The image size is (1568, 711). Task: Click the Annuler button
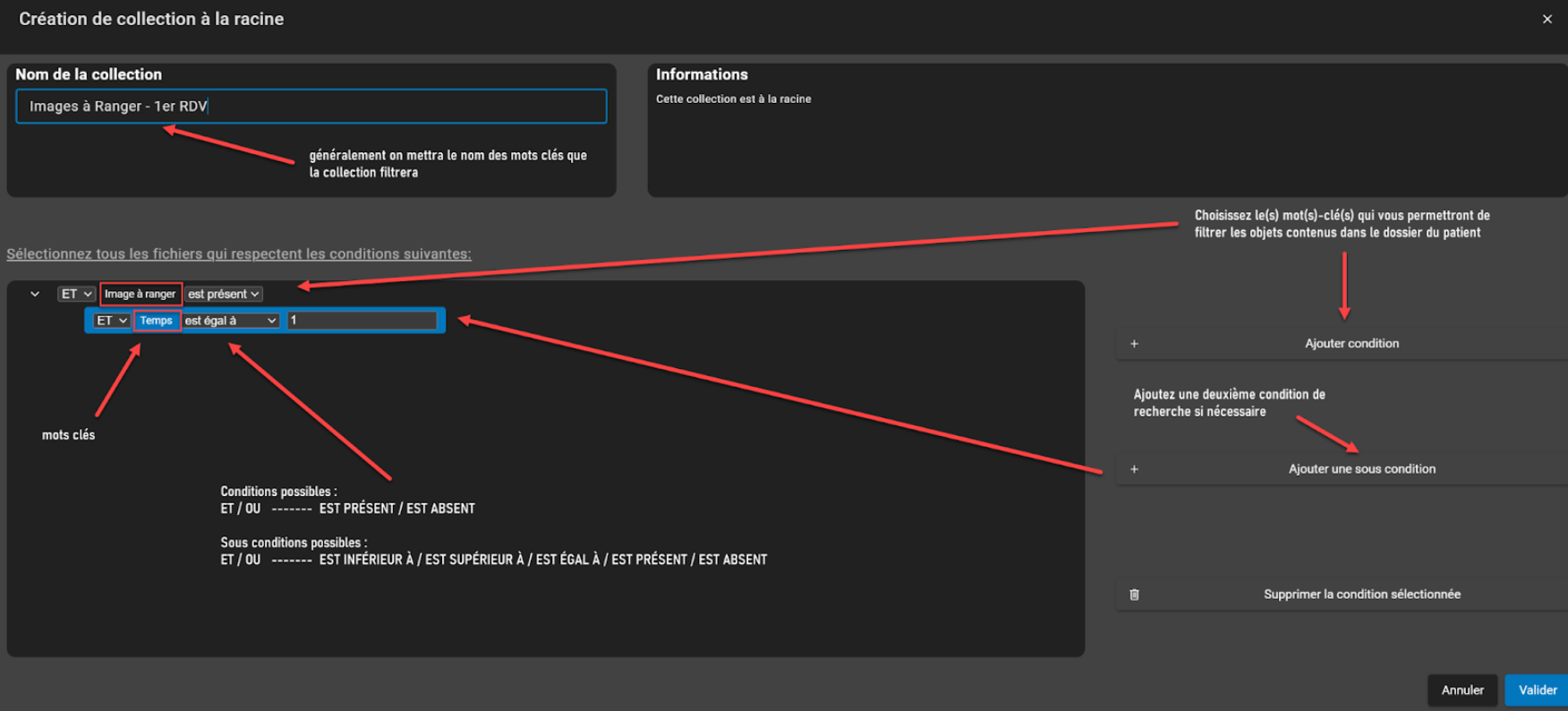(x=1461, y=690)
